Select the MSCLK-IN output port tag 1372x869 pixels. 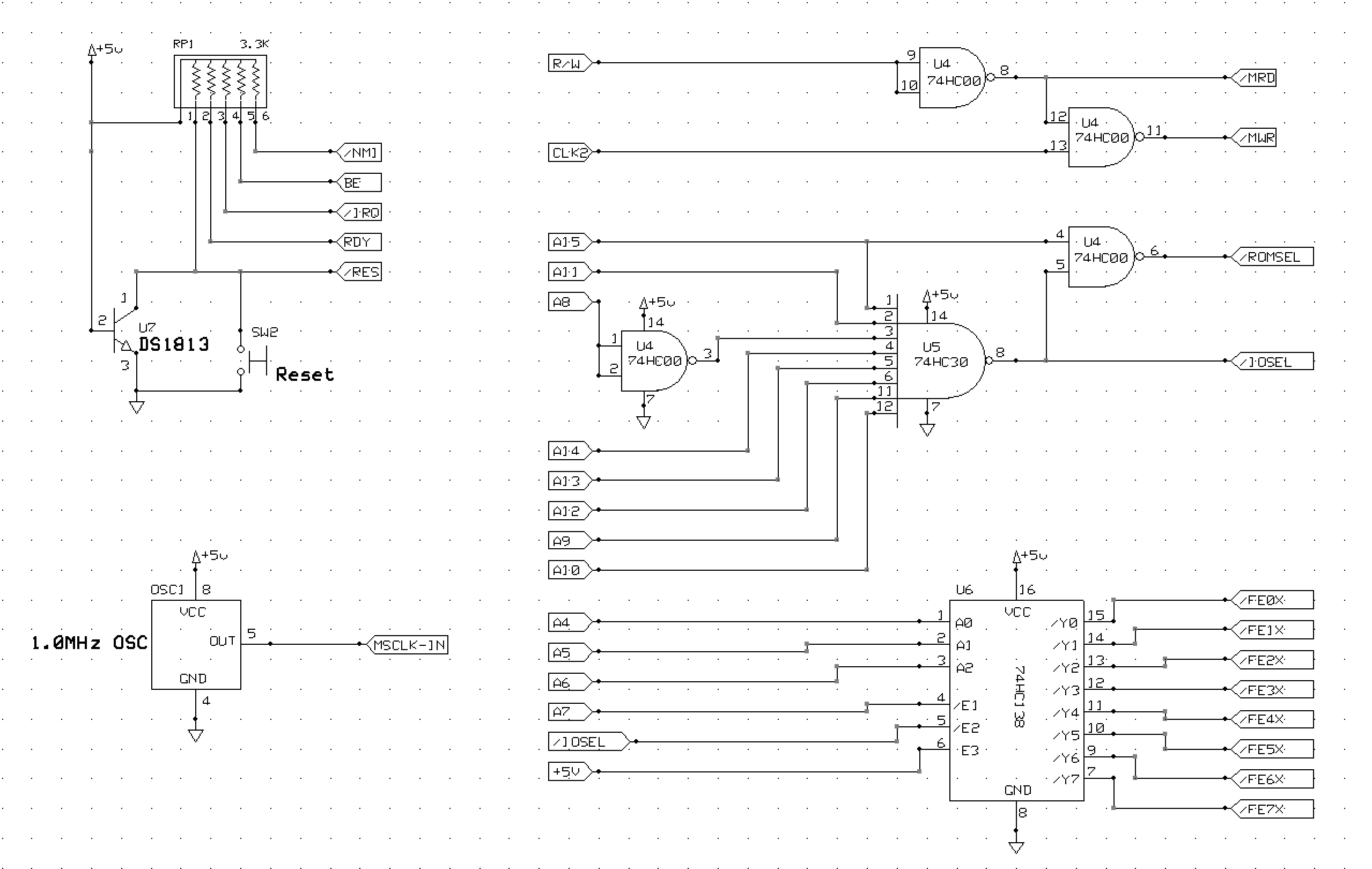(x=409, y=644)
